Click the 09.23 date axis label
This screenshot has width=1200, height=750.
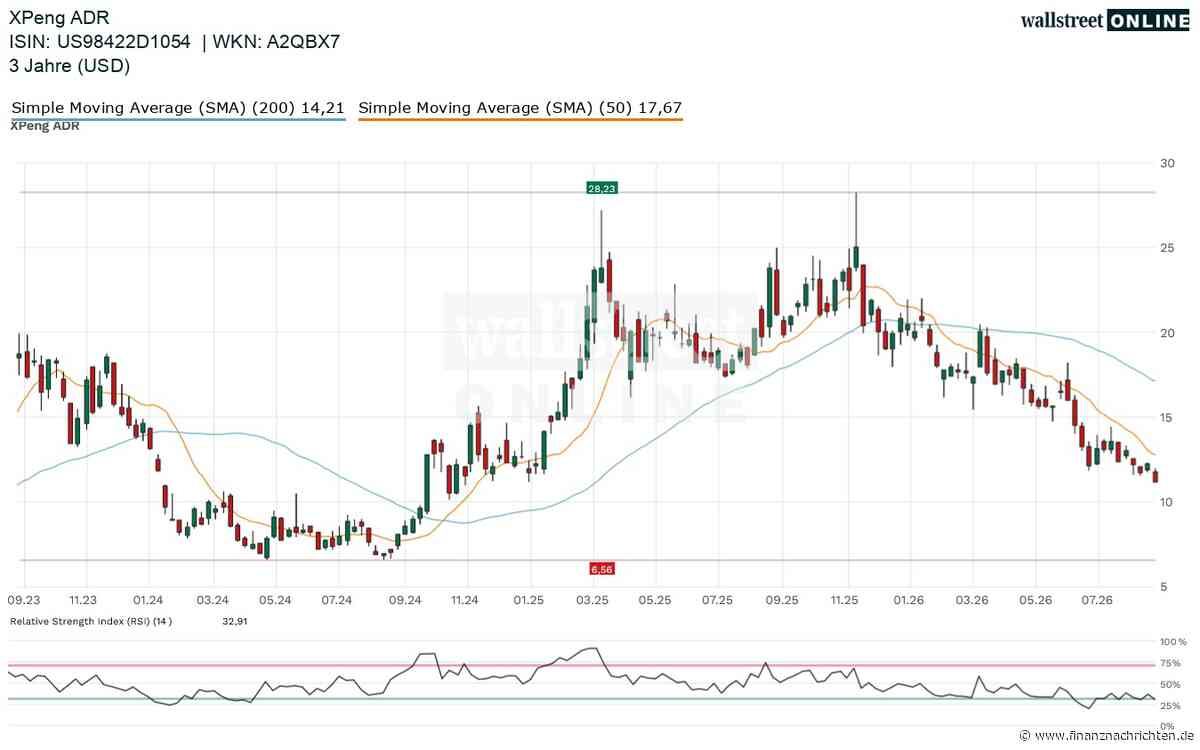point(23,600)
